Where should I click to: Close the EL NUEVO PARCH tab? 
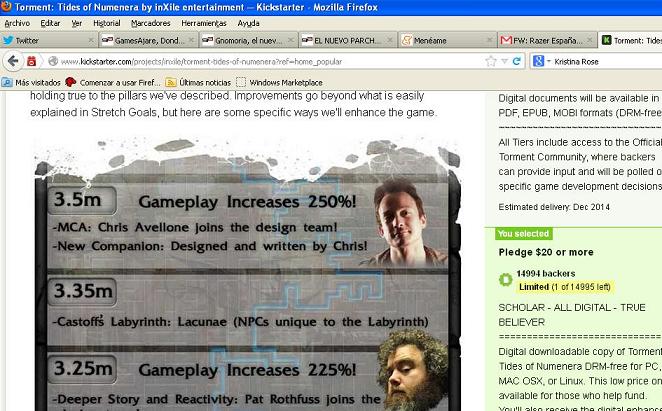(x=390, y=40)
